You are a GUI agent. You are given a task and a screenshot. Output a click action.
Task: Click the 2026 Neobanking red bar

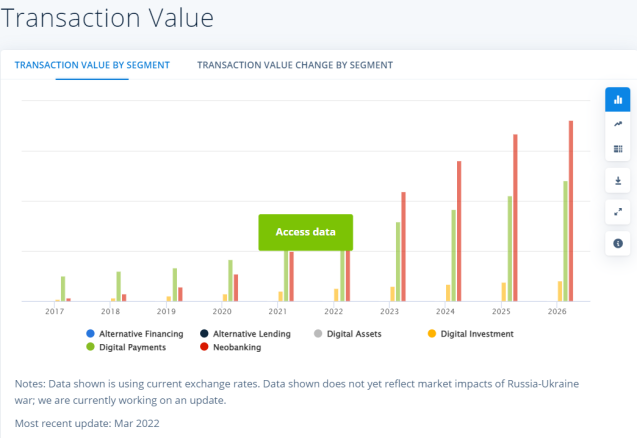click(x=571, y=211)
